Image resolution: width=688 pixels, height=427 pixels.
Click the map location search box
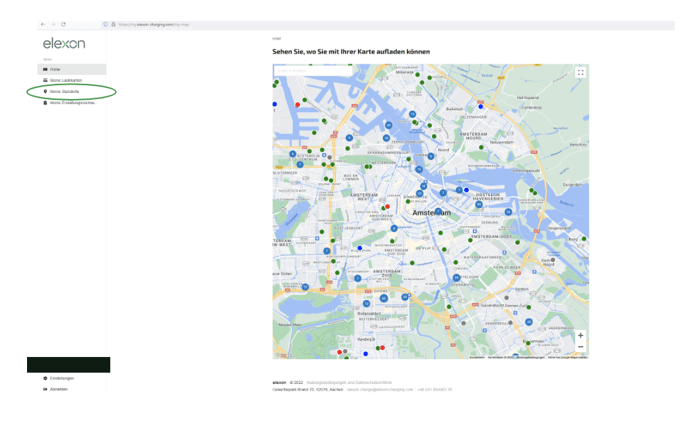[313, 71]
